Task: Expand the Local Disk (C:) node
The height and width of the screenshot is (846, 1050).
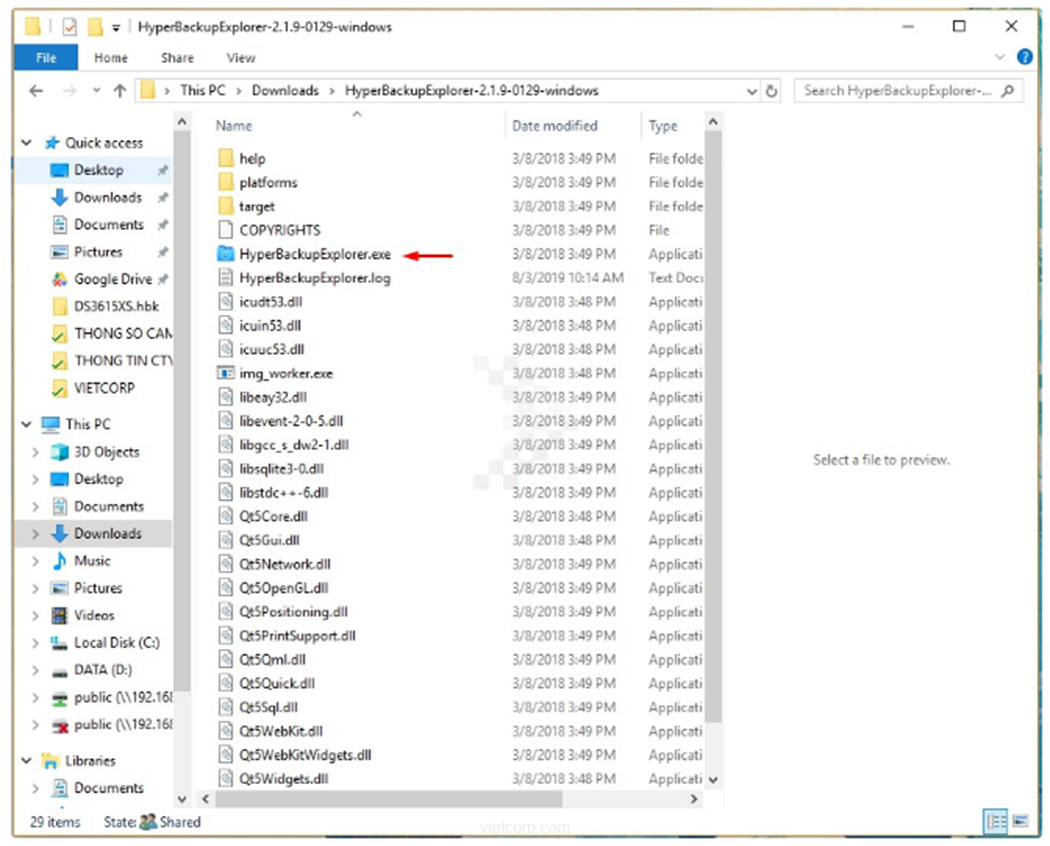Action: tap(36, 643)
